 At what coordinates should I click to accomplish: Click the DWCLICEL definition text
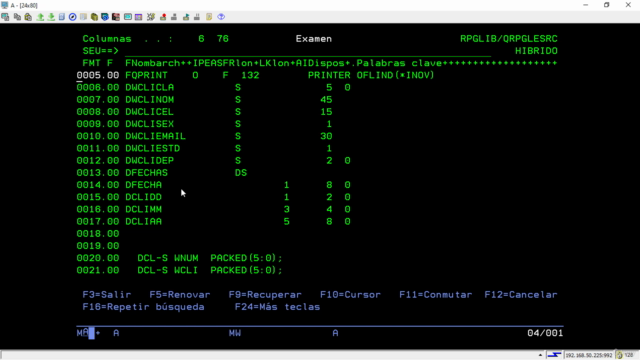(x=150, y=112)
